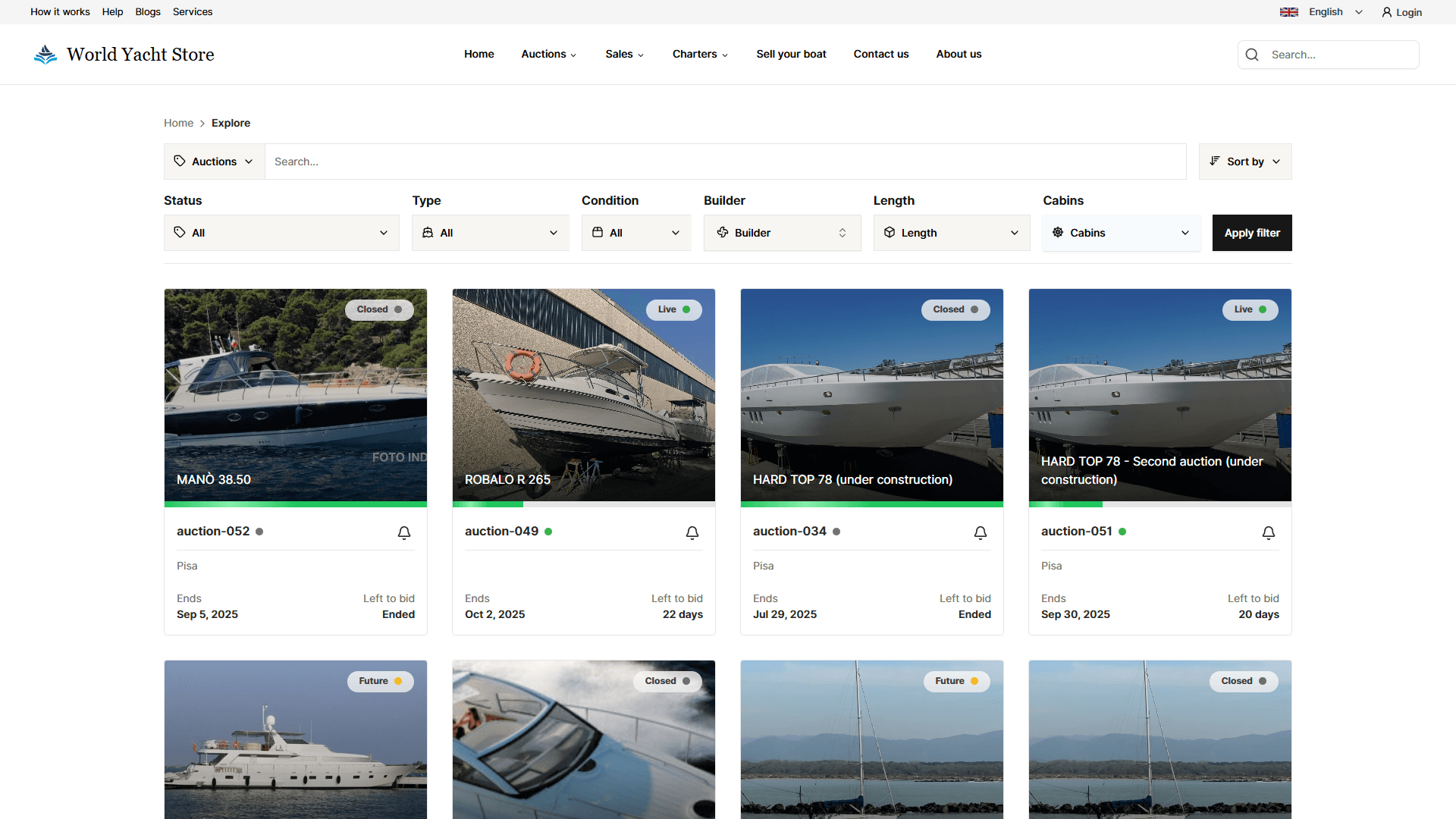Click the explore Search input
The image size is (1456, 819).
(726, 162)
